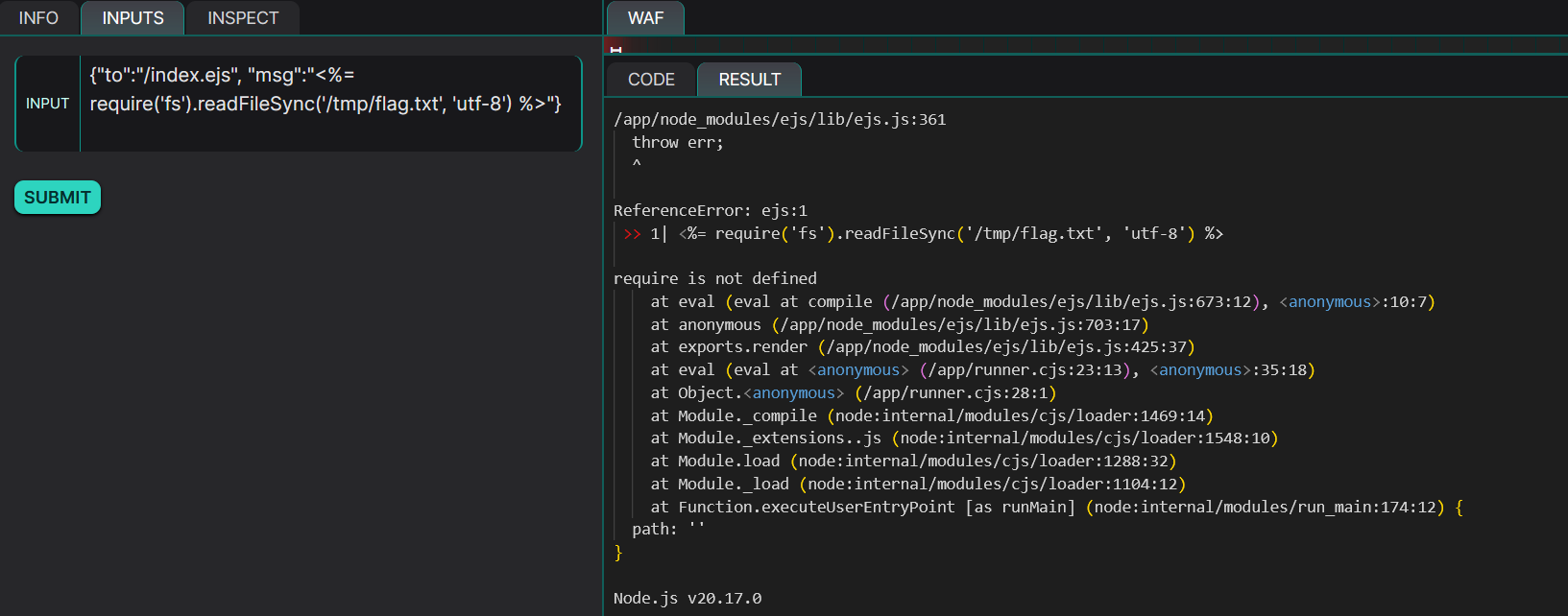Switch to the INSPECT tab
1568x616 pixels.
coord(243,18)
